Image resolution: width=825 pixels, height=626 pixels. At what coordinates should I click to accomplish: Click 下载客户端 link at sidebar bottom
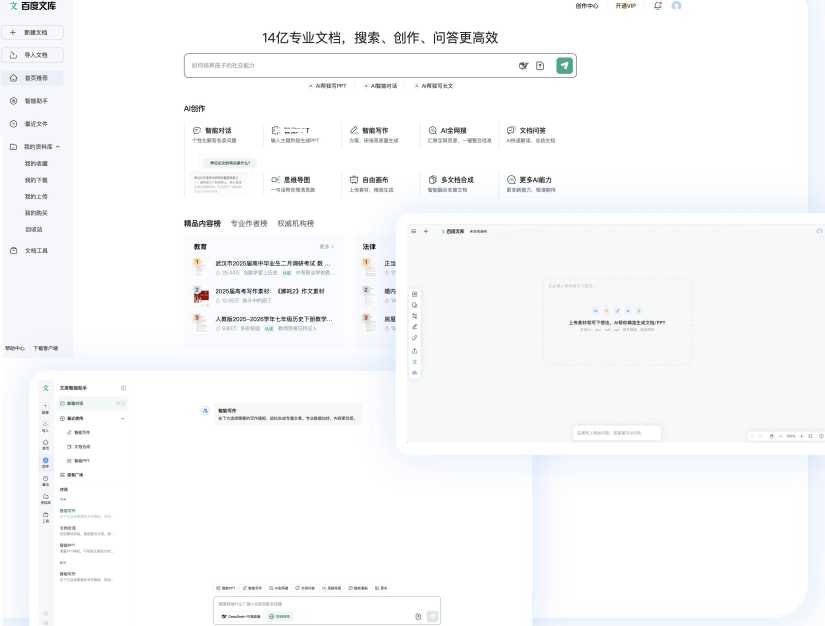point(45,348)
